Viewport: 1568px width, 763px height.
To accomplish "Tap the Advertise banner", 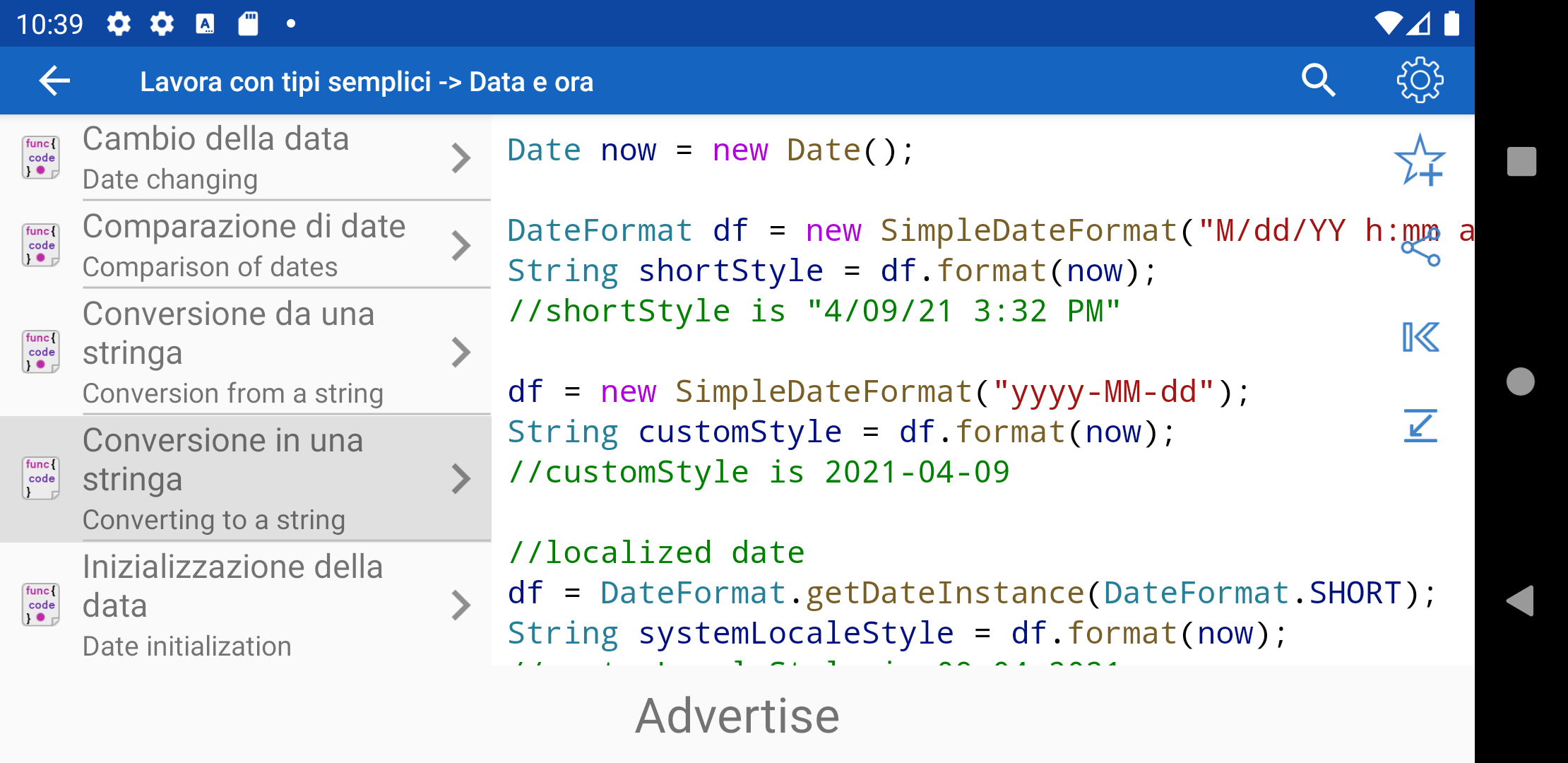I will 737,715.
